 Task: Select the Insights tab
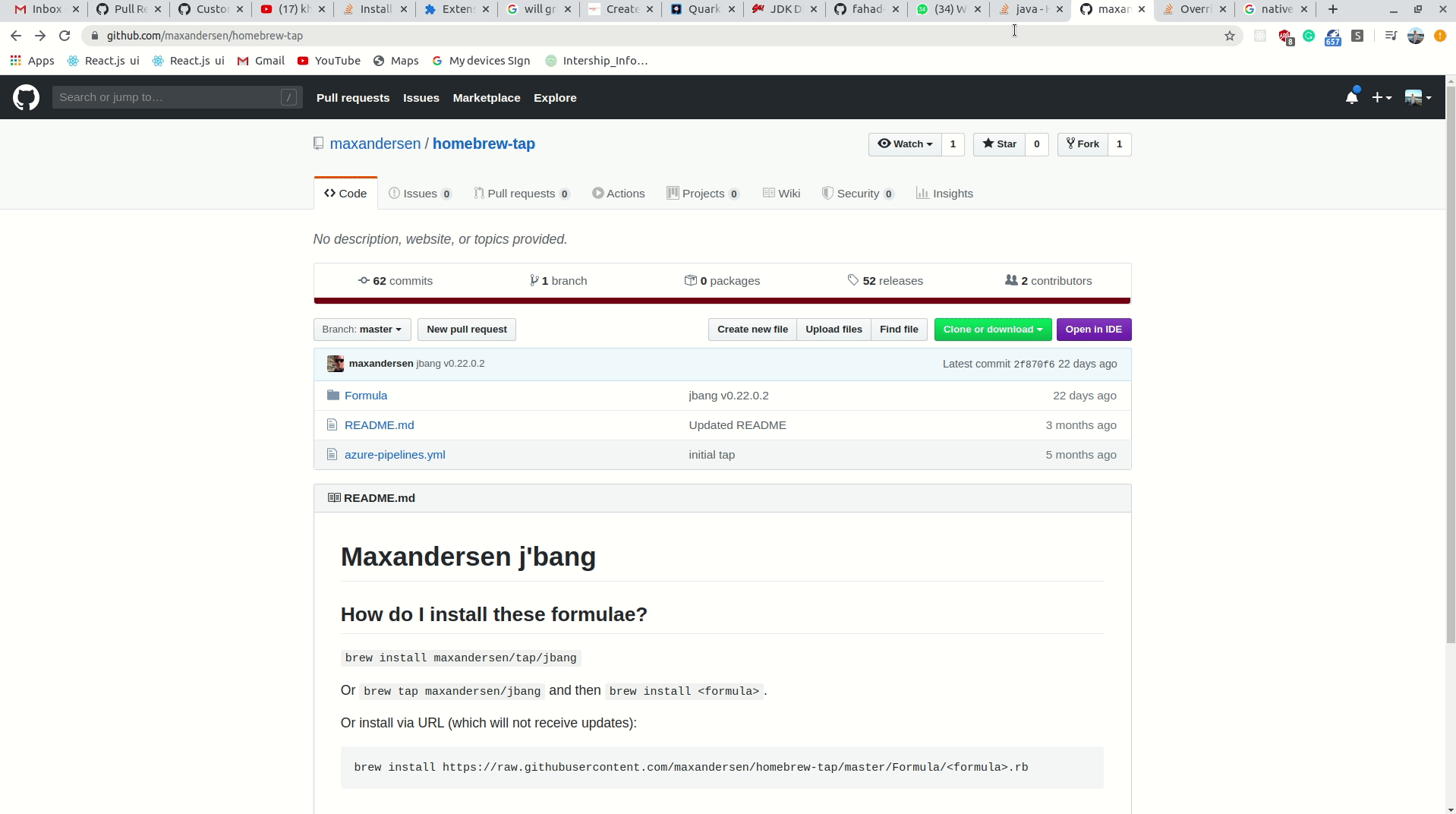point(944,194)
